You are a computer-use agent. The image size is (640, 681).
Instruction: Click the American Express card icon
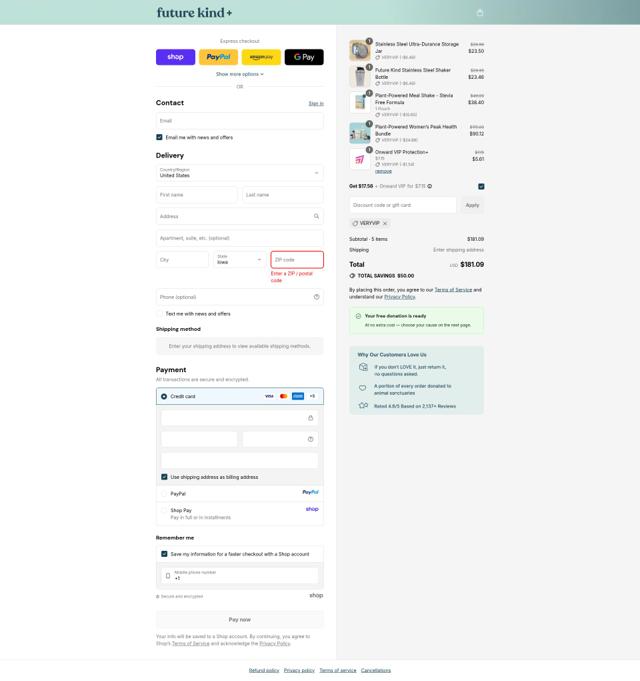[298, 396]
